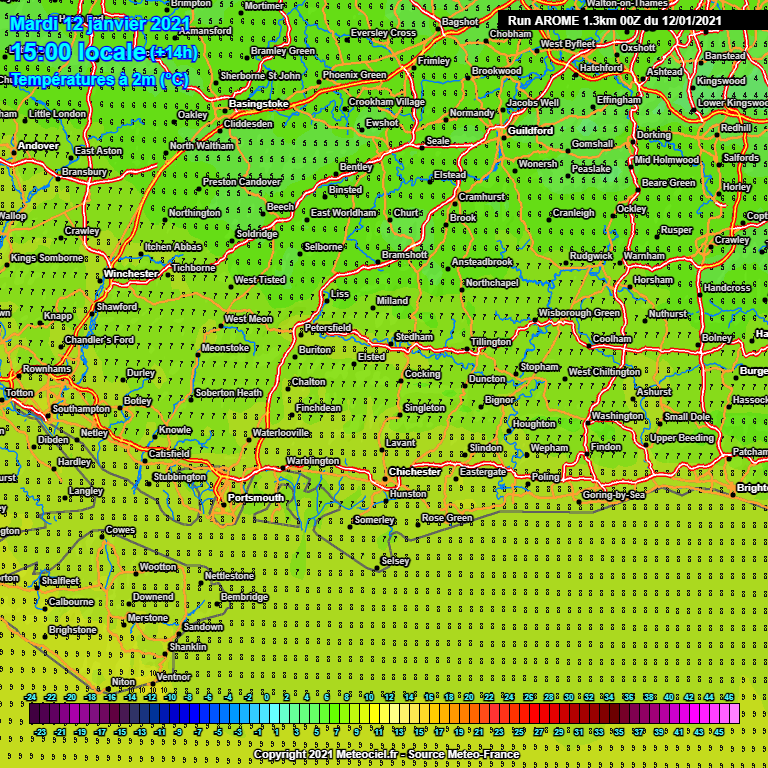This screenshot has height=768, width=768.
Task: Select the Cowes label on the Isle of Wight
Action: (120, 529)
